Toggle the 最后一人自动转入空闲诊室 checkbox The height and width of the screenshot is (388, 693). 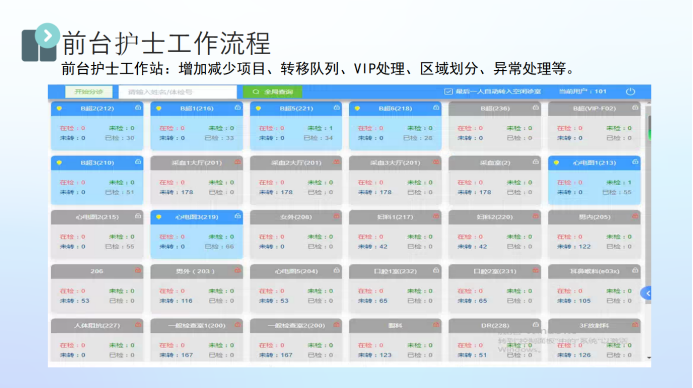pos(448,91)
